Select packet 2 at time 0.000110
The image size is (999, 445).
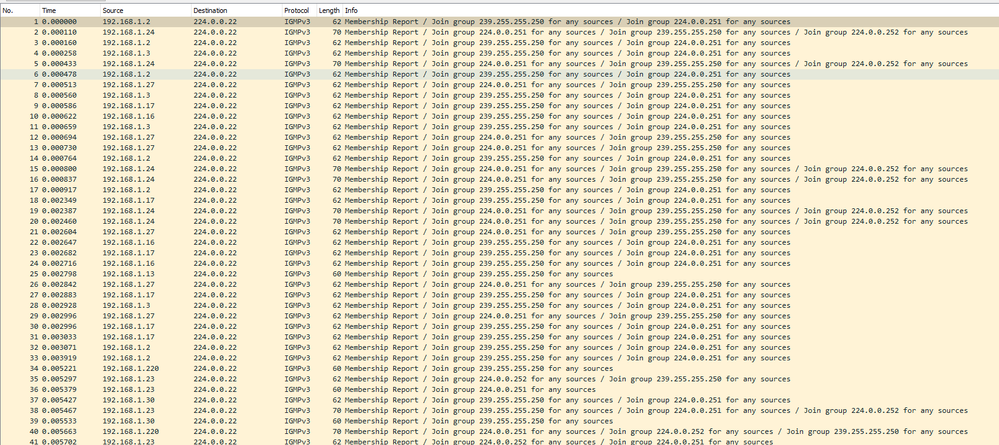[x=500, y=32]
